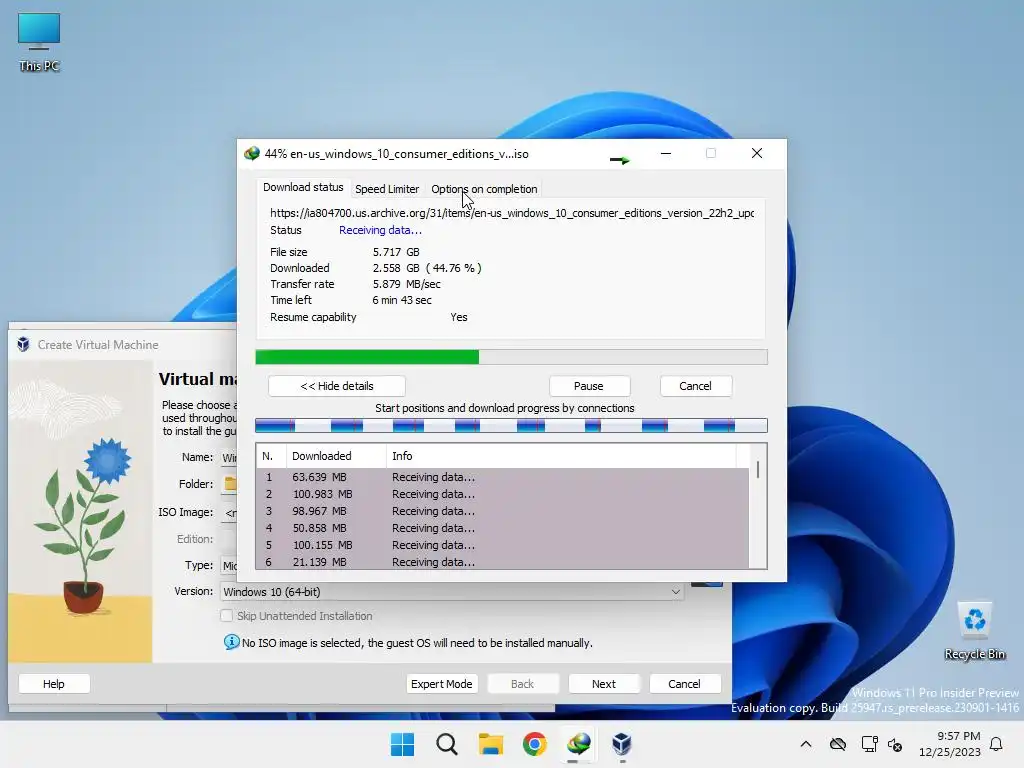Viewport: 1024px width, 768px height.
Task: Open File Explorer from the taskbar
Action: click(490, 744)
